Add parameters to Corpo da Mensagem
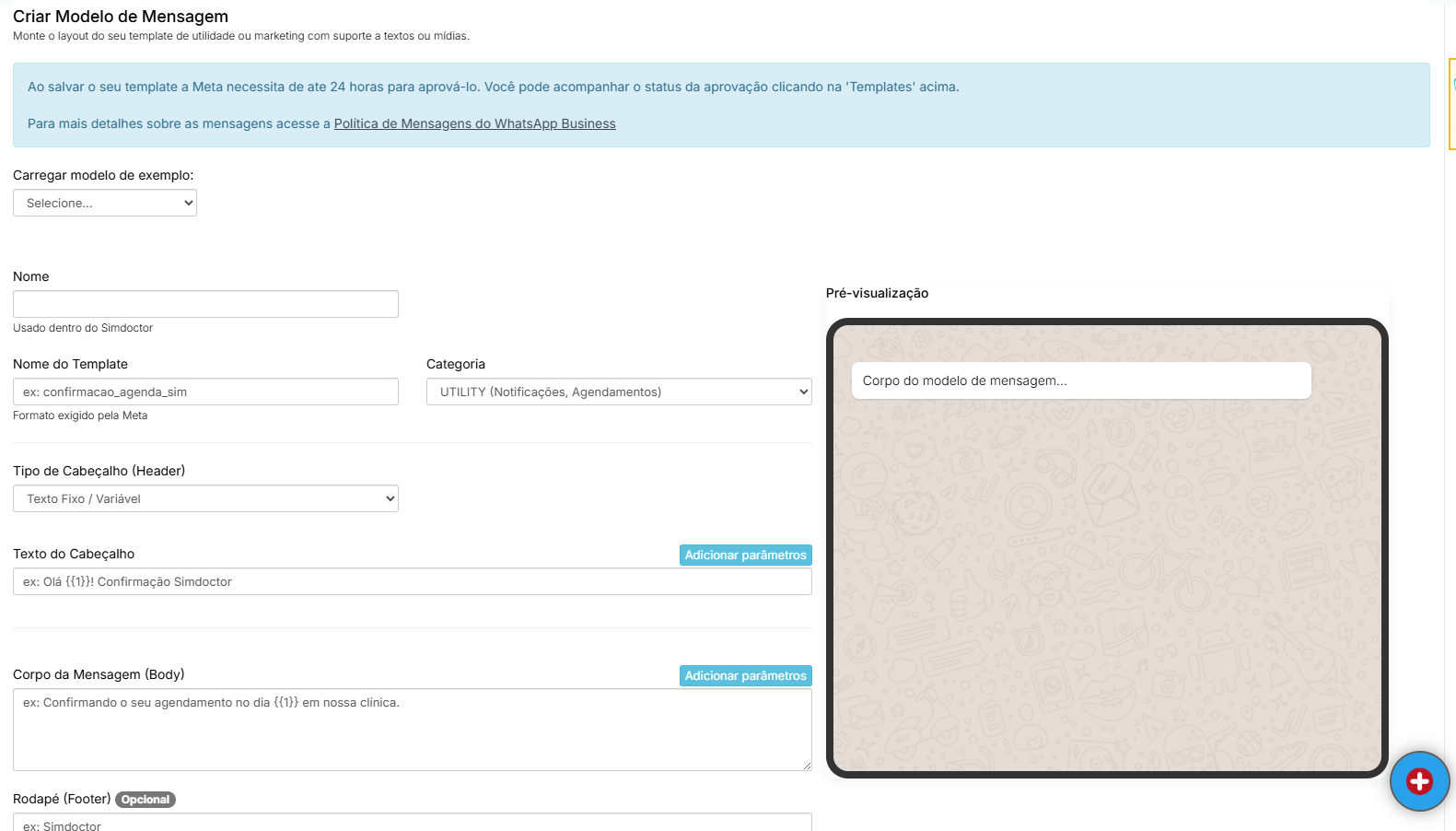Viewport: 1456px width, 831px height. [x=746, y=675]
